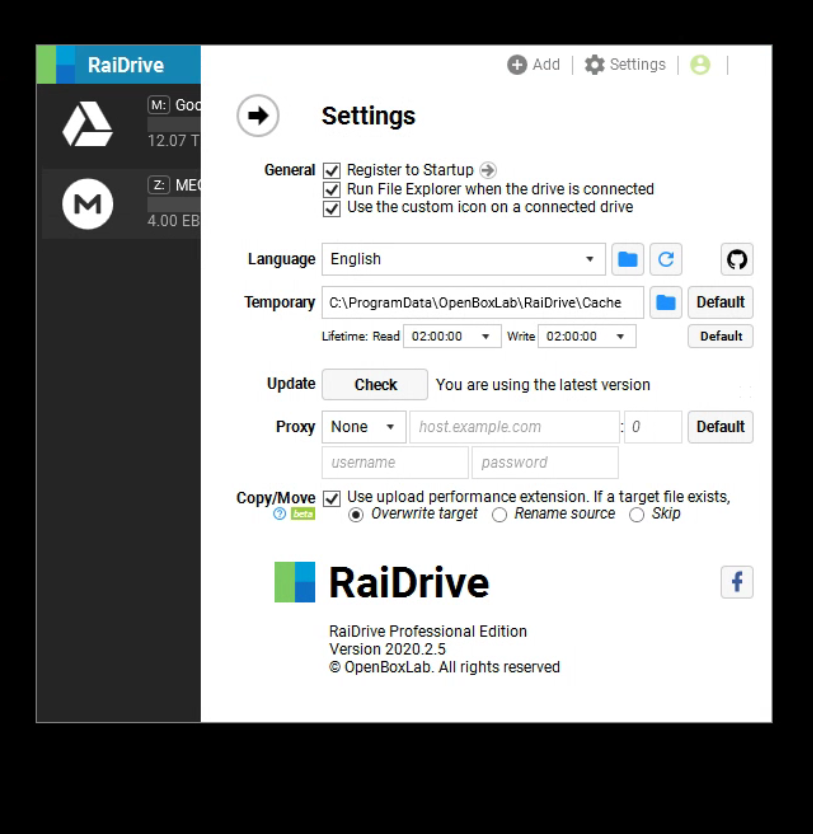813x834 pixels.
Task: Click the Copy/Move help question icon
Action: 279,514
